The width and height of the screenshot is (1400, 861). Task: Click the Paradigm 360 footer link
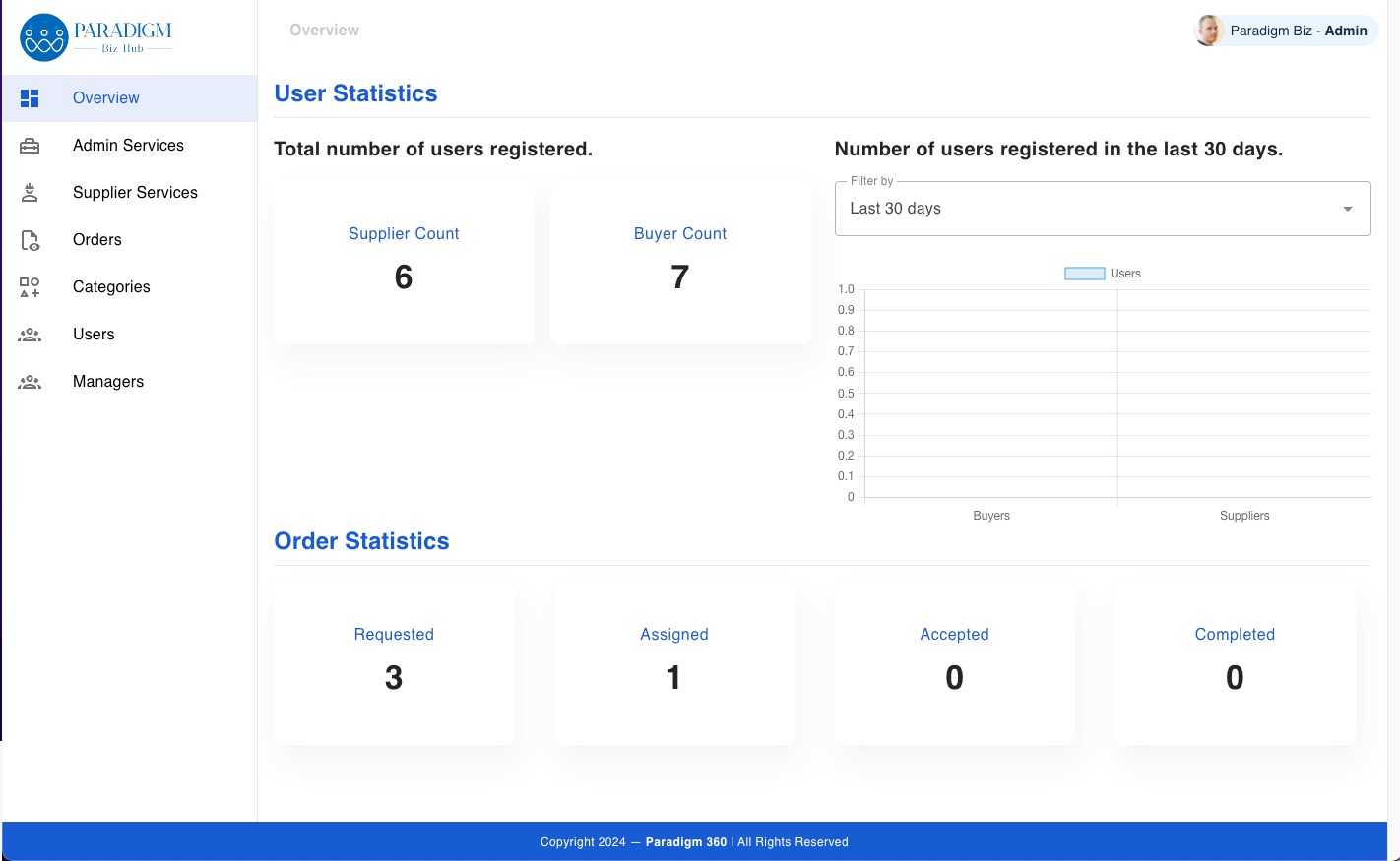coord(685,842)
